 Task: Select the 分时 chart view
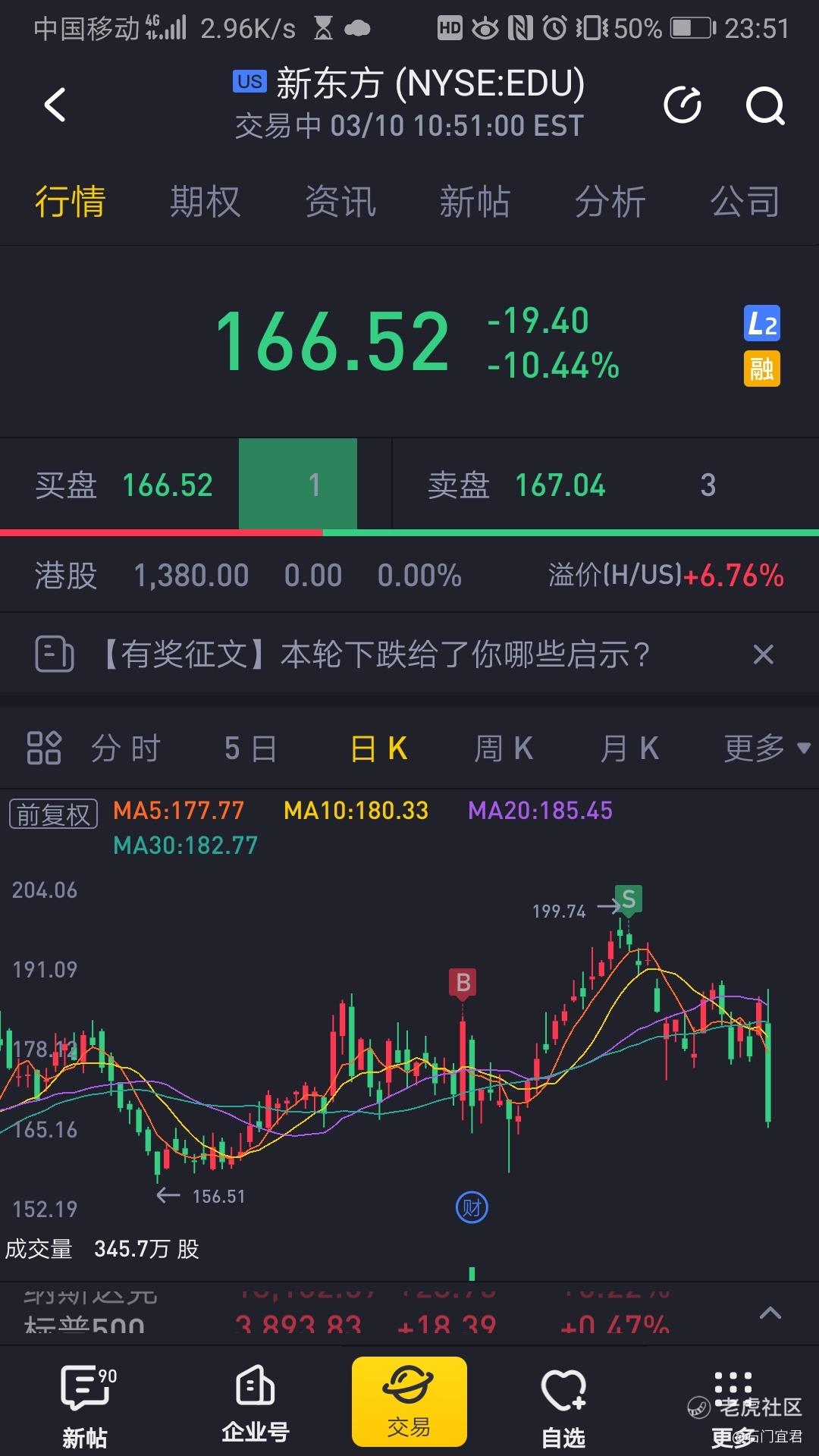[x=126, y=748]
